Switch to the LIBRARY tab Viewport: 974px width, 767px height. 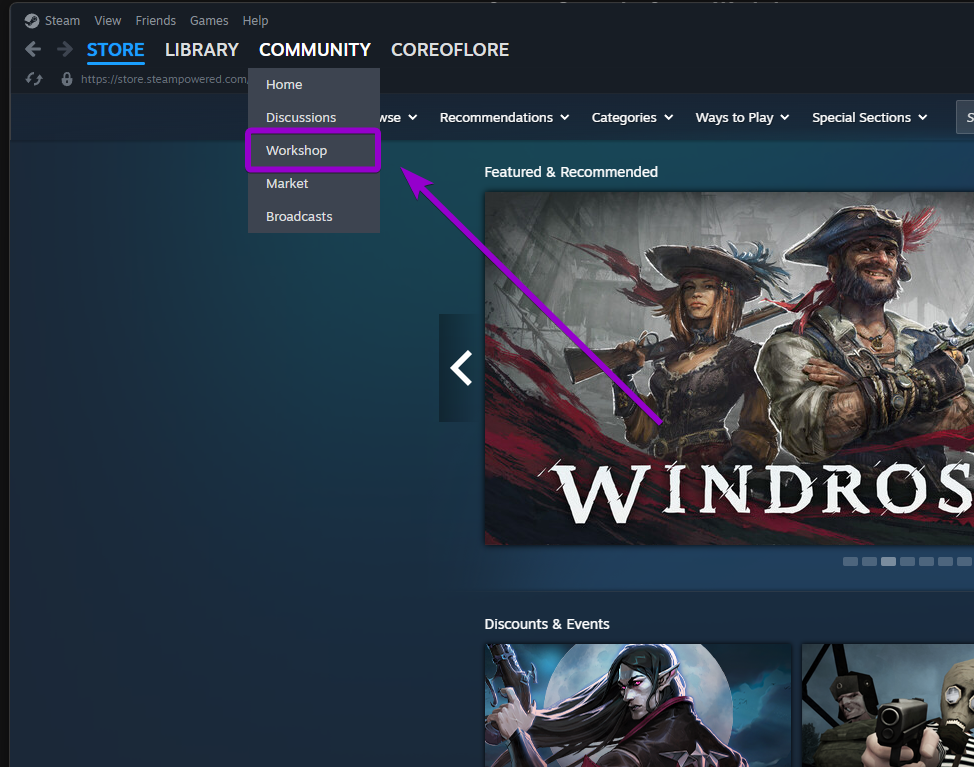(202, 50)
